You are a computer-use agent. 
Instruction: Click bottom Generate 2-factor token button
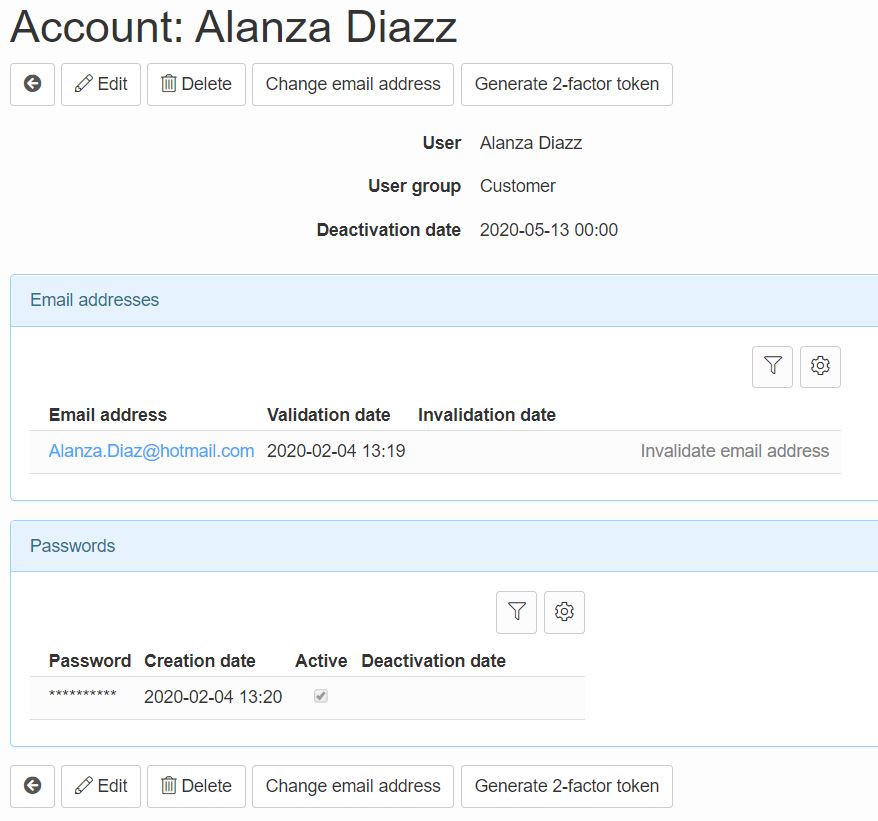pyautogui.click(x=567, y=786)
